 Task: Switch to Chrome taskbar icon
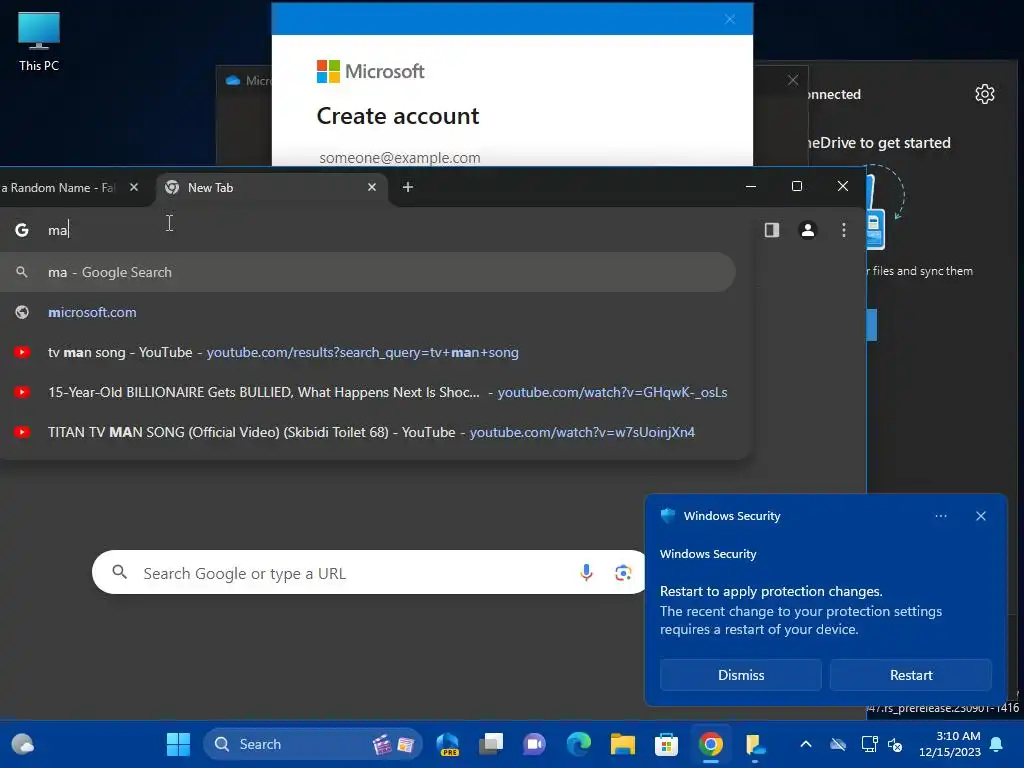pos(711,744)
